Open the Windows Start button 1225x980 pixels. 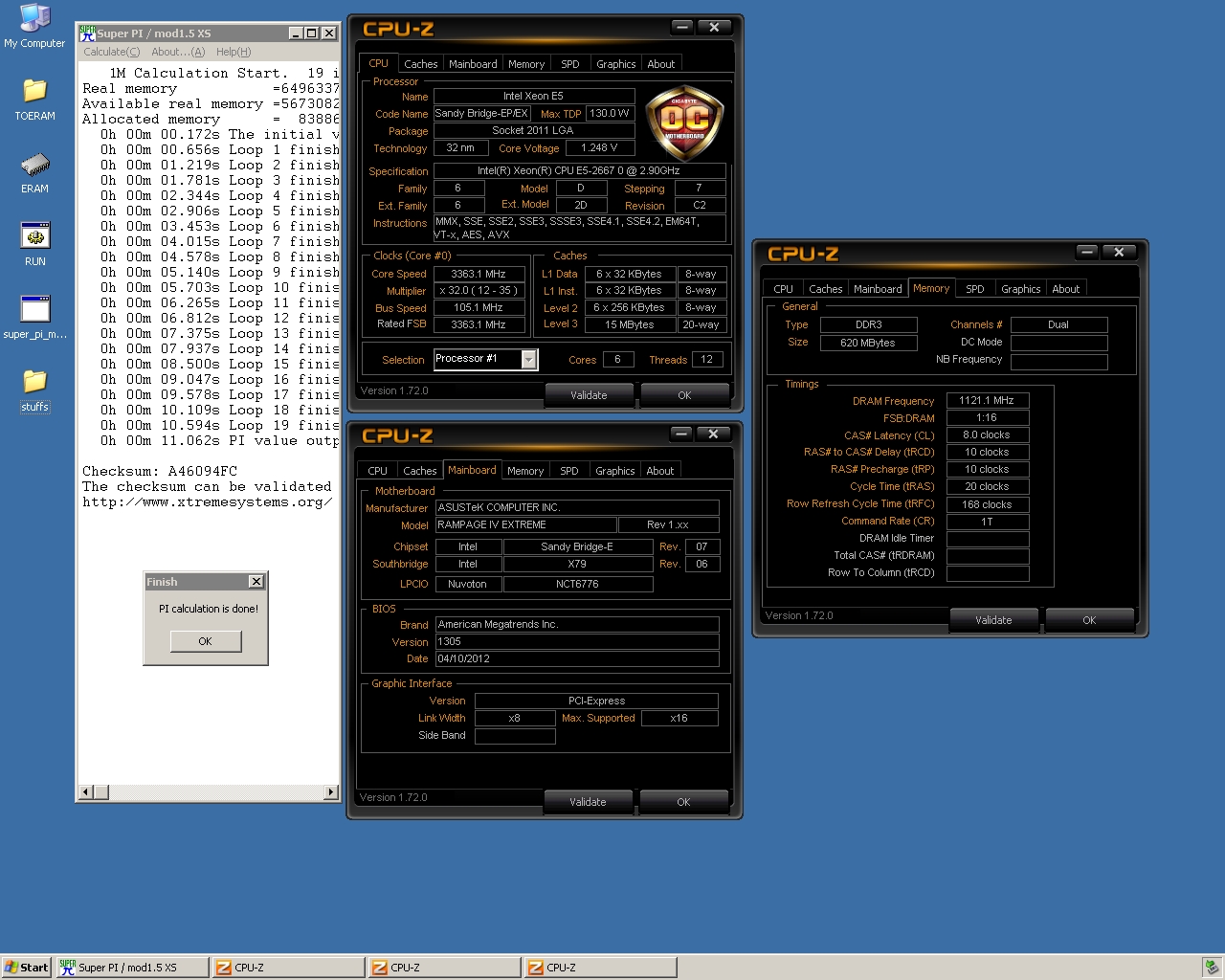[x=26, y=968]
